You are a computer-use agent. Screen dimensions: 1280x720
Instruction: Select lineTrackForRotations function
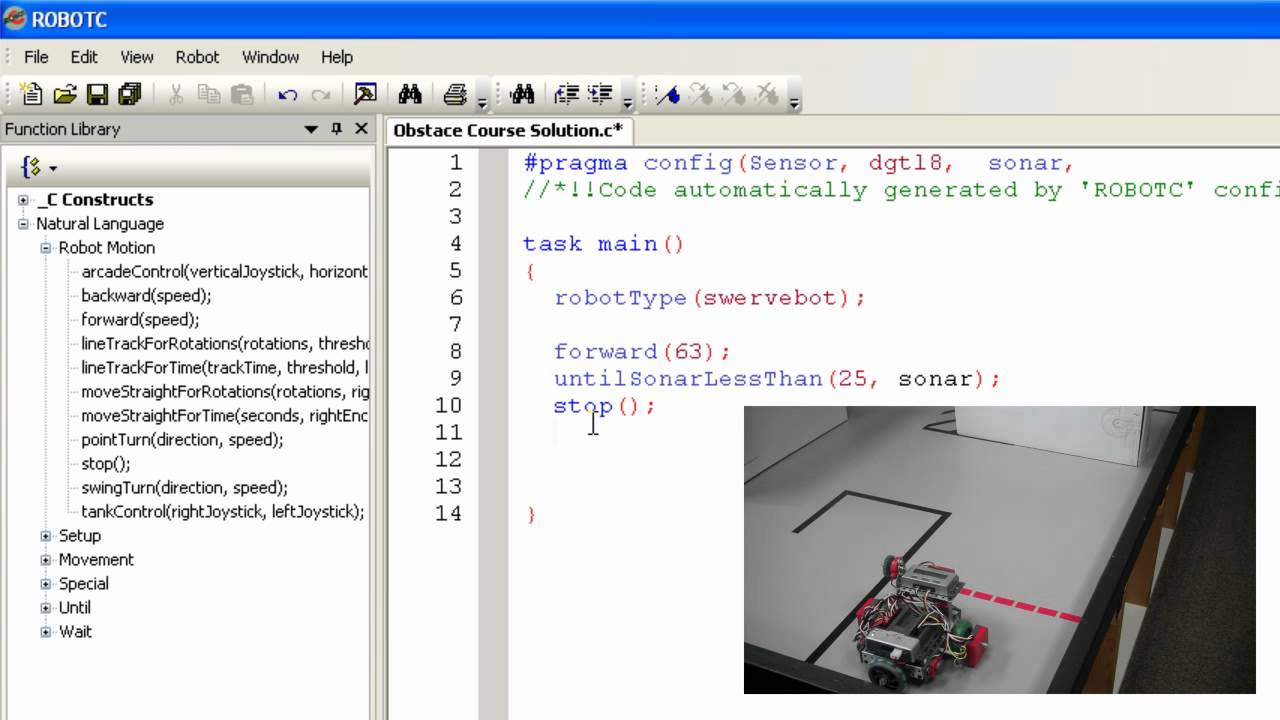tap(224, 344)
